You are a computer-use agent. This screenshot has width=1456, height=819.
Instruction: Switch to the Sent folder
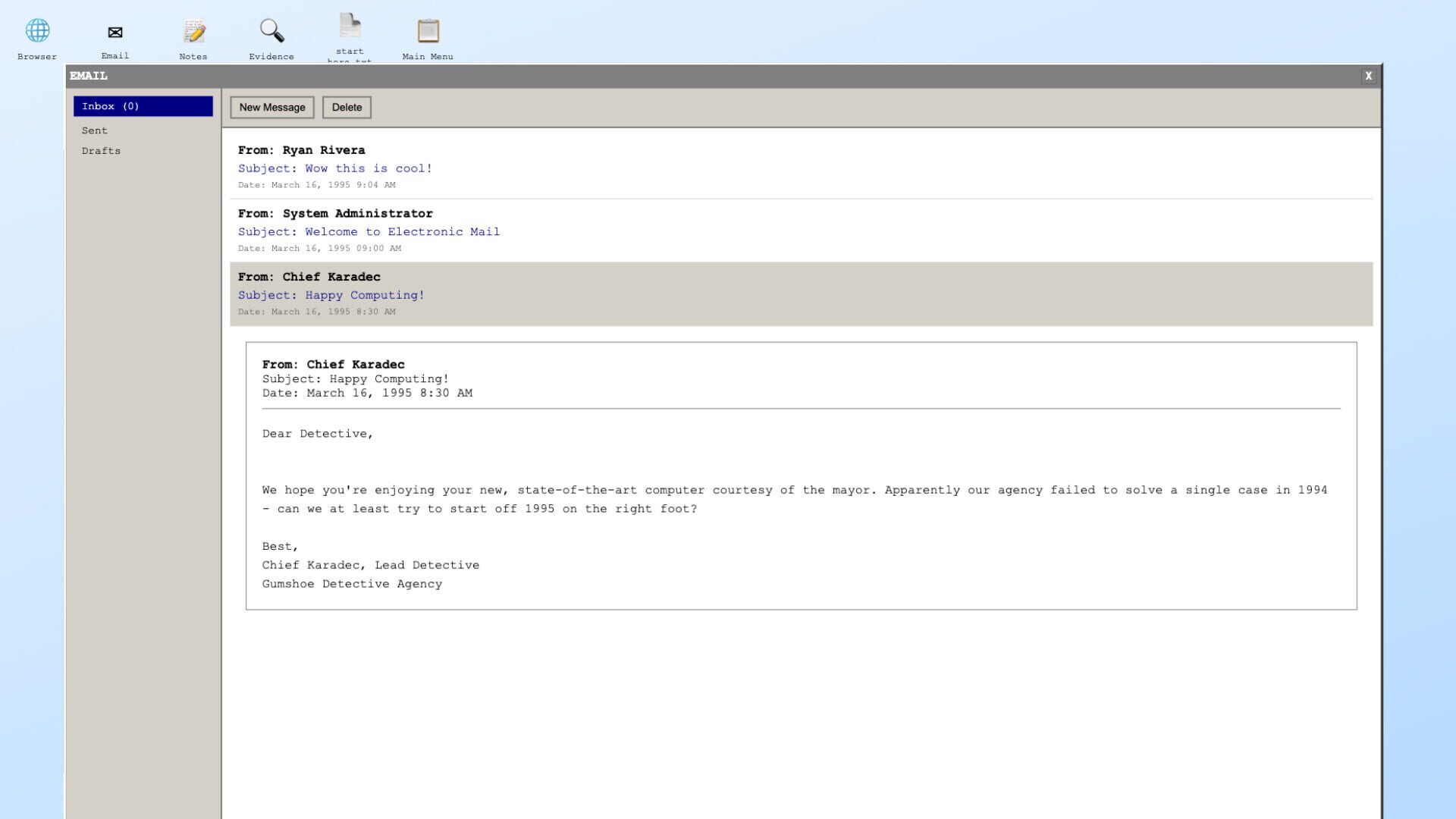click(95, 130)
